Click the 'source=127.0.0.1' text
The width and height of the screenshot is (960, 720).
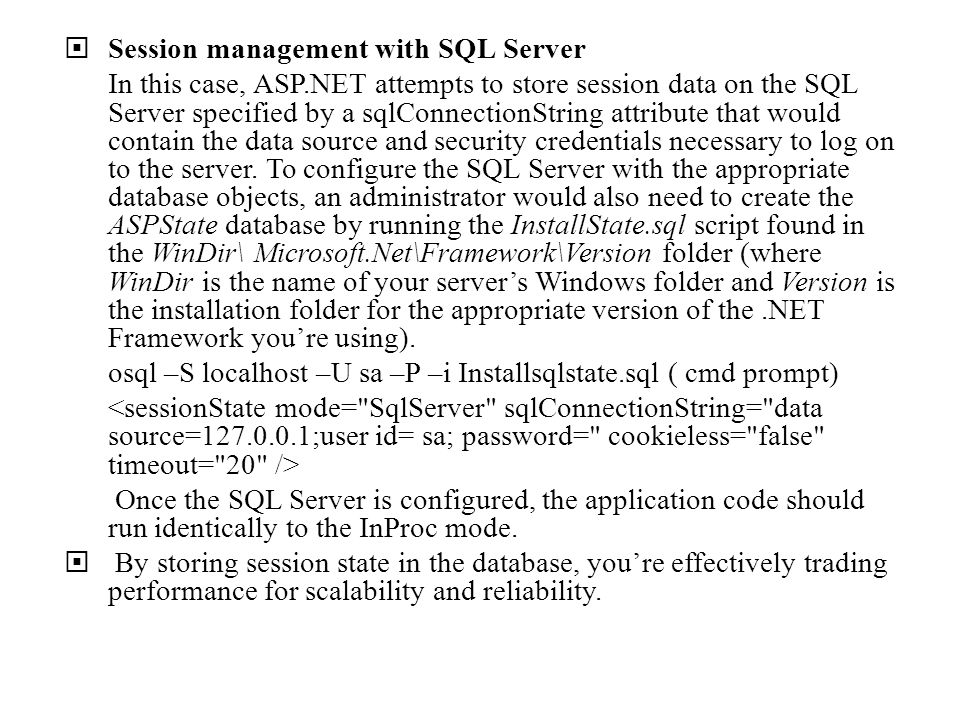[x=209, y=437]
